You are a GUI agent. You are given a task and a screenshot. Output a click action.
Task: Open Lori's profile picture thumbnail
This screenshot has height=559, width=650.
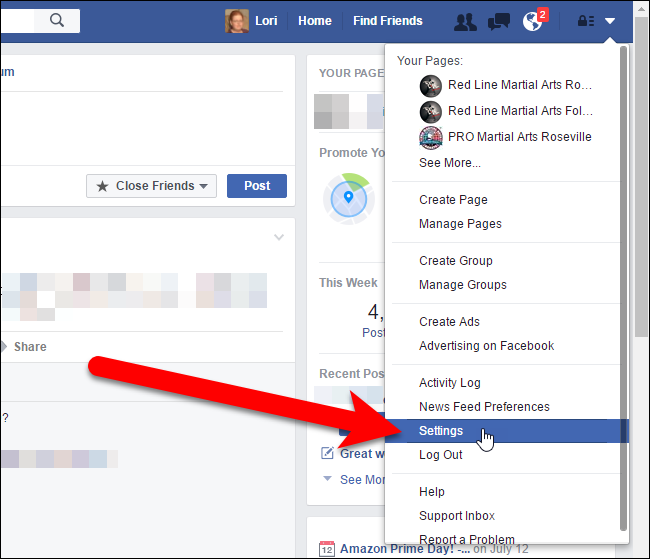pyautogui.click(x=237, y=21)
